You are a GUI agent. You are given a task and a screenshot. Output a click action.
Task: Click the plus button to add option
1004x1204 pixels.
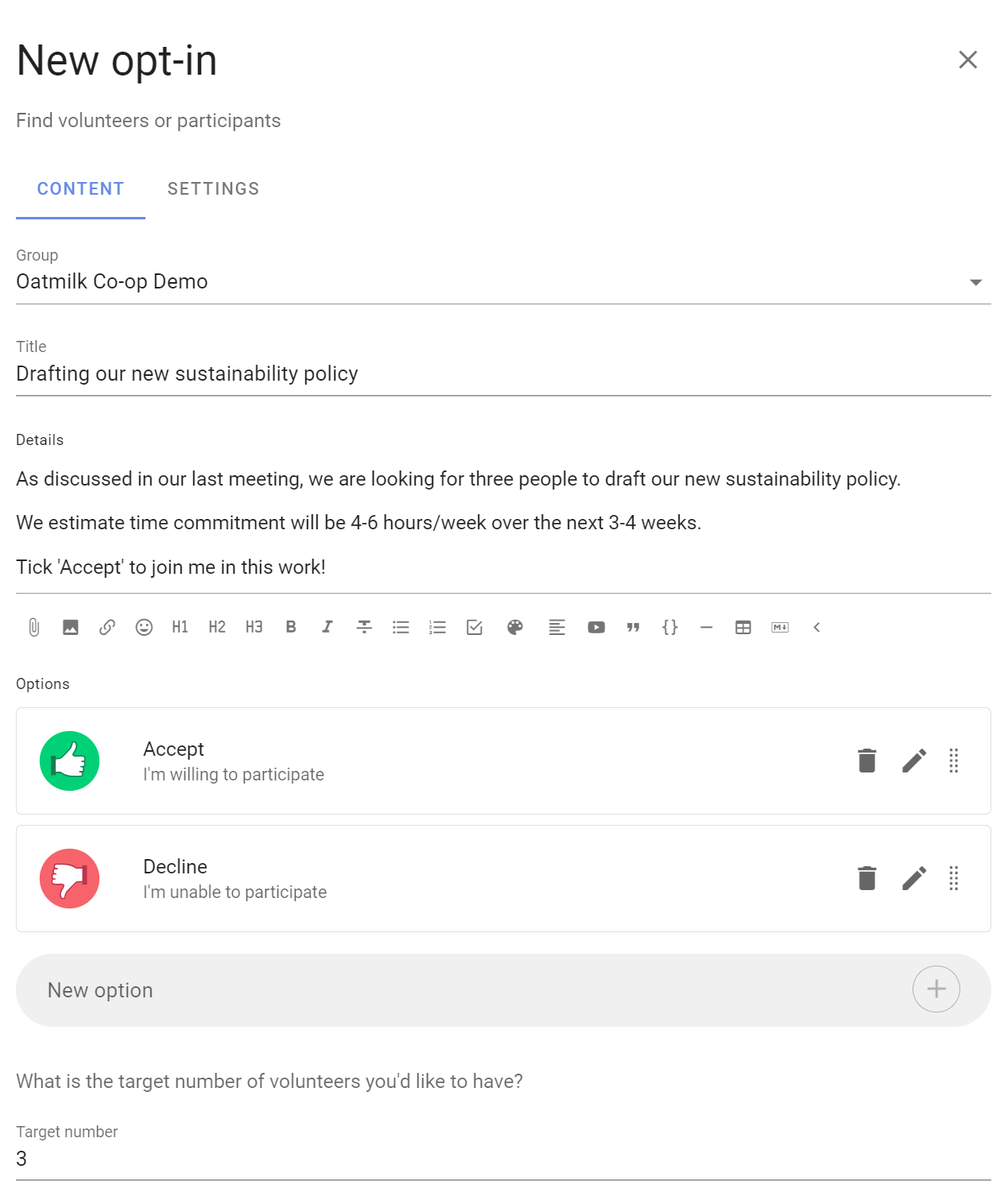pyautogui.click(x=936, y=989)
